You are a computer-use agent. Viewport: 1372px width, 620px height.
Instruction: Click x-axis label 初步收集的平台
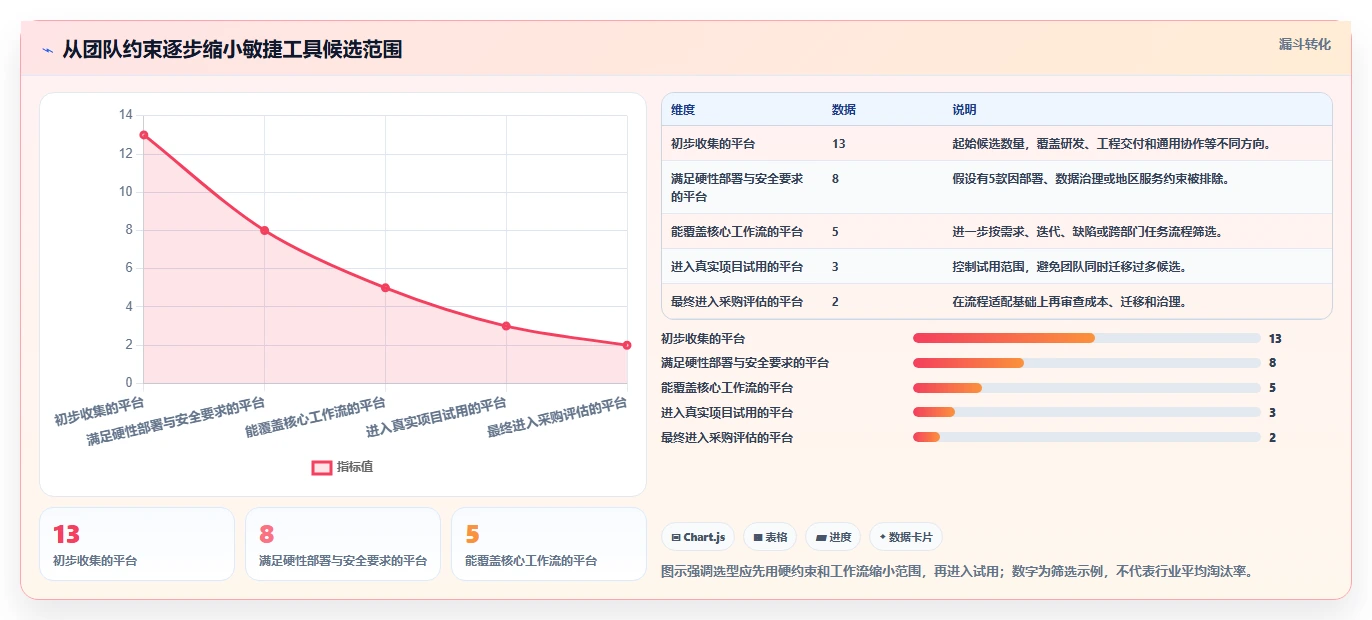click(x=99, y=411)
